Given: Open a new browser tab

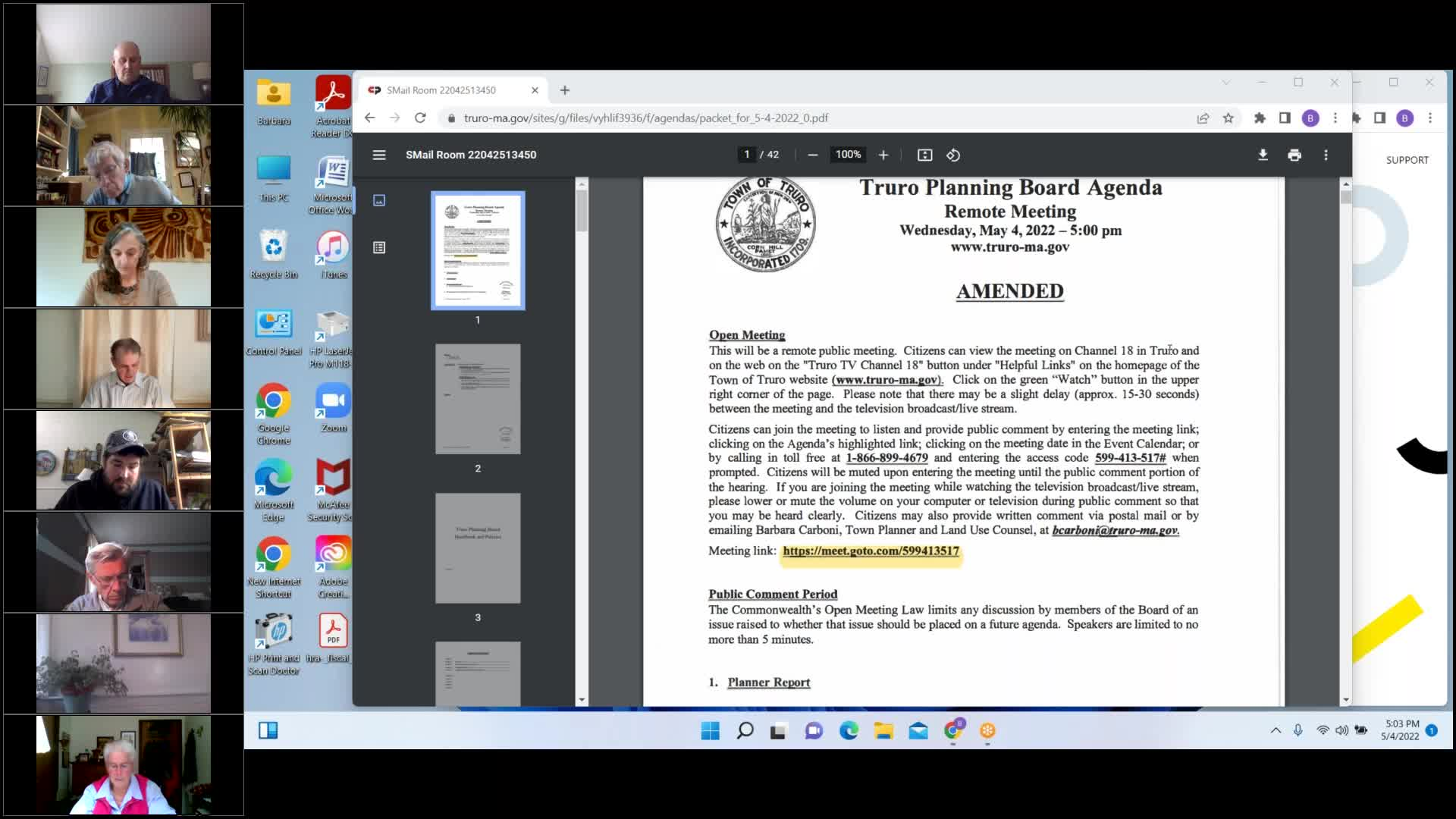Looking at the screenshot, I should pos(565,90).
